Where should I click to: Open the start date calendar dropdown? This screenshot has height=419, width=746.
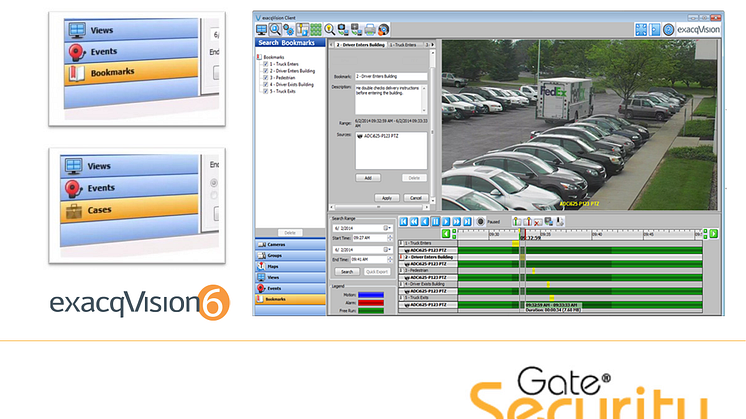(x=387, y=228)
